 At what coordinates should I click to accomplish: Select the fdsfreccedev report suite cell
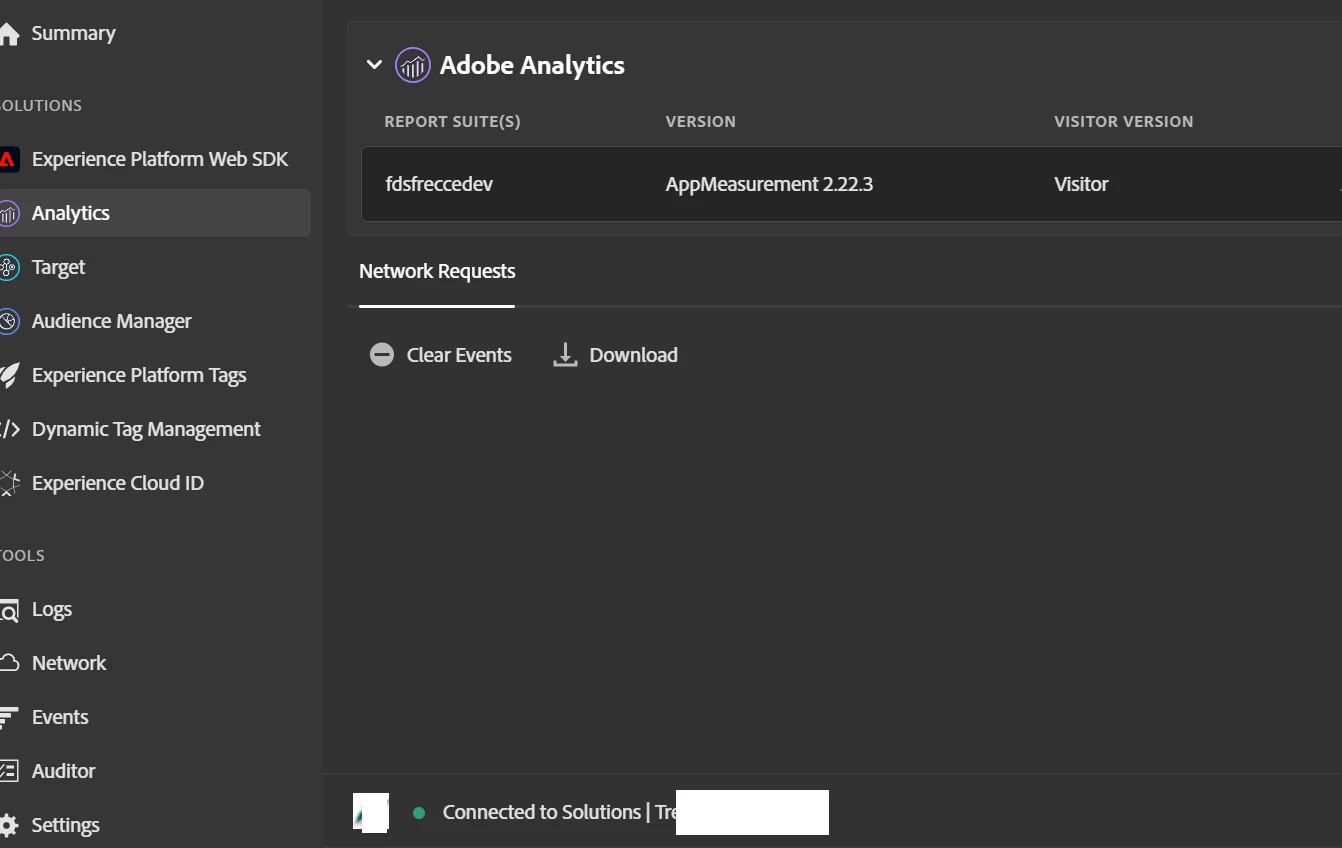tap(439, 184)
